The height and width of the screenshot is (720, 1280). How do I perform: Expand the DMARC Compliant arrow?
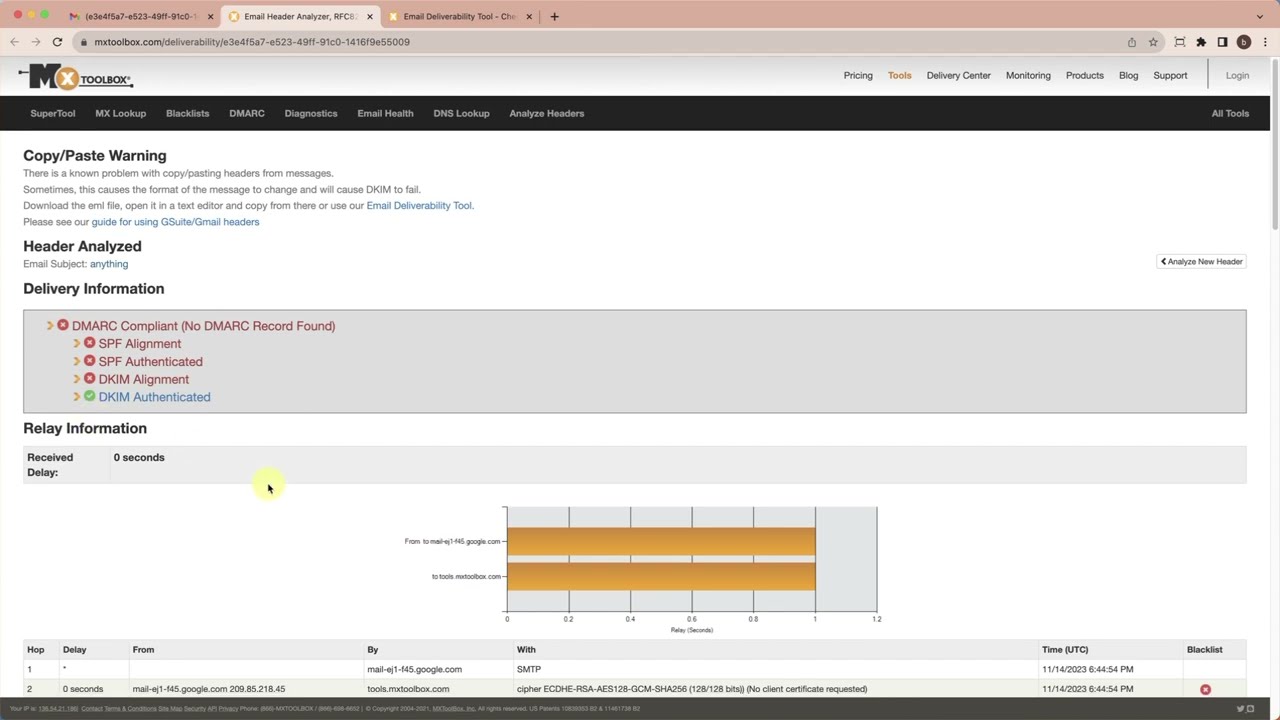point(50,326)
